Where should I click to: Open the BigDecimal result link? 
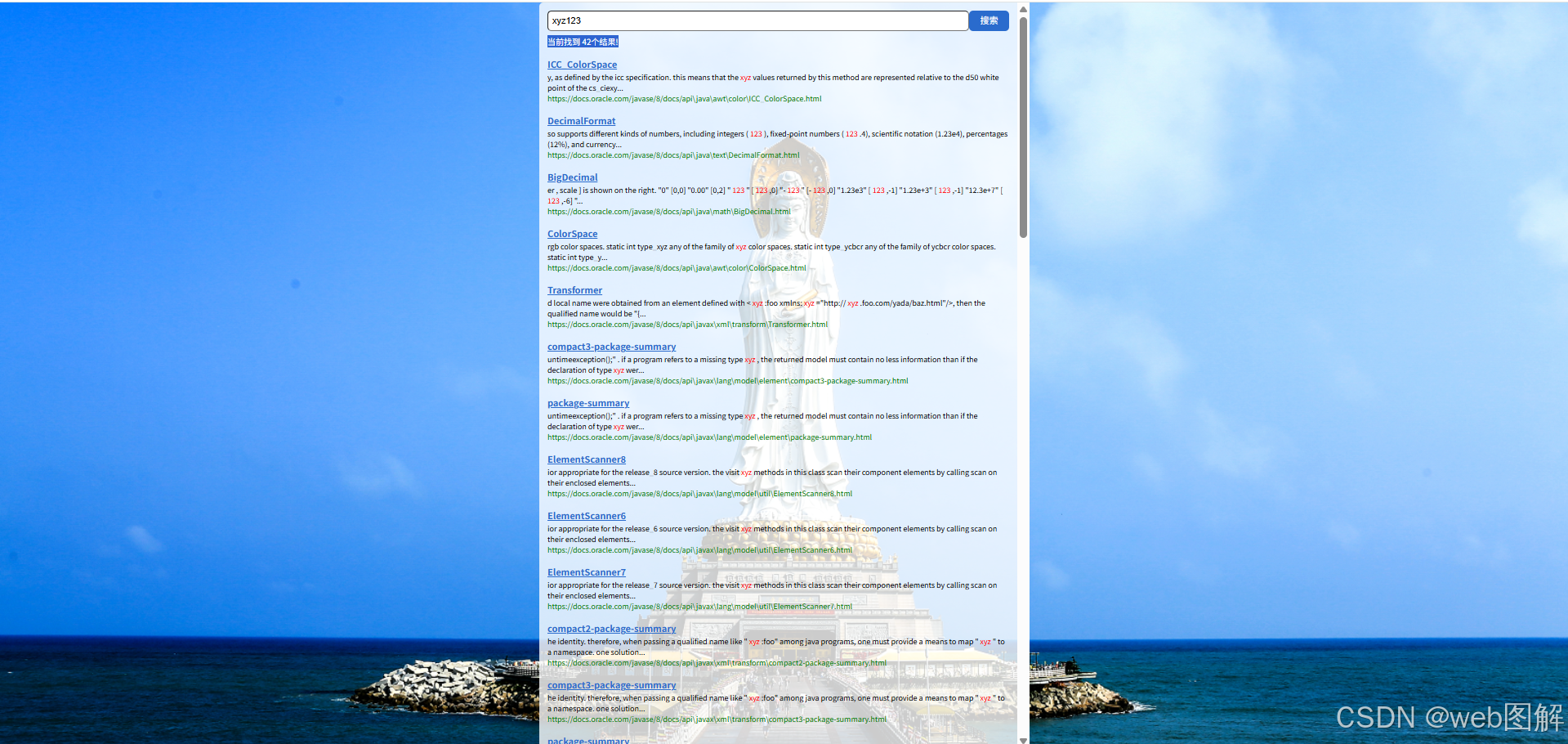[x=572, y=177]
